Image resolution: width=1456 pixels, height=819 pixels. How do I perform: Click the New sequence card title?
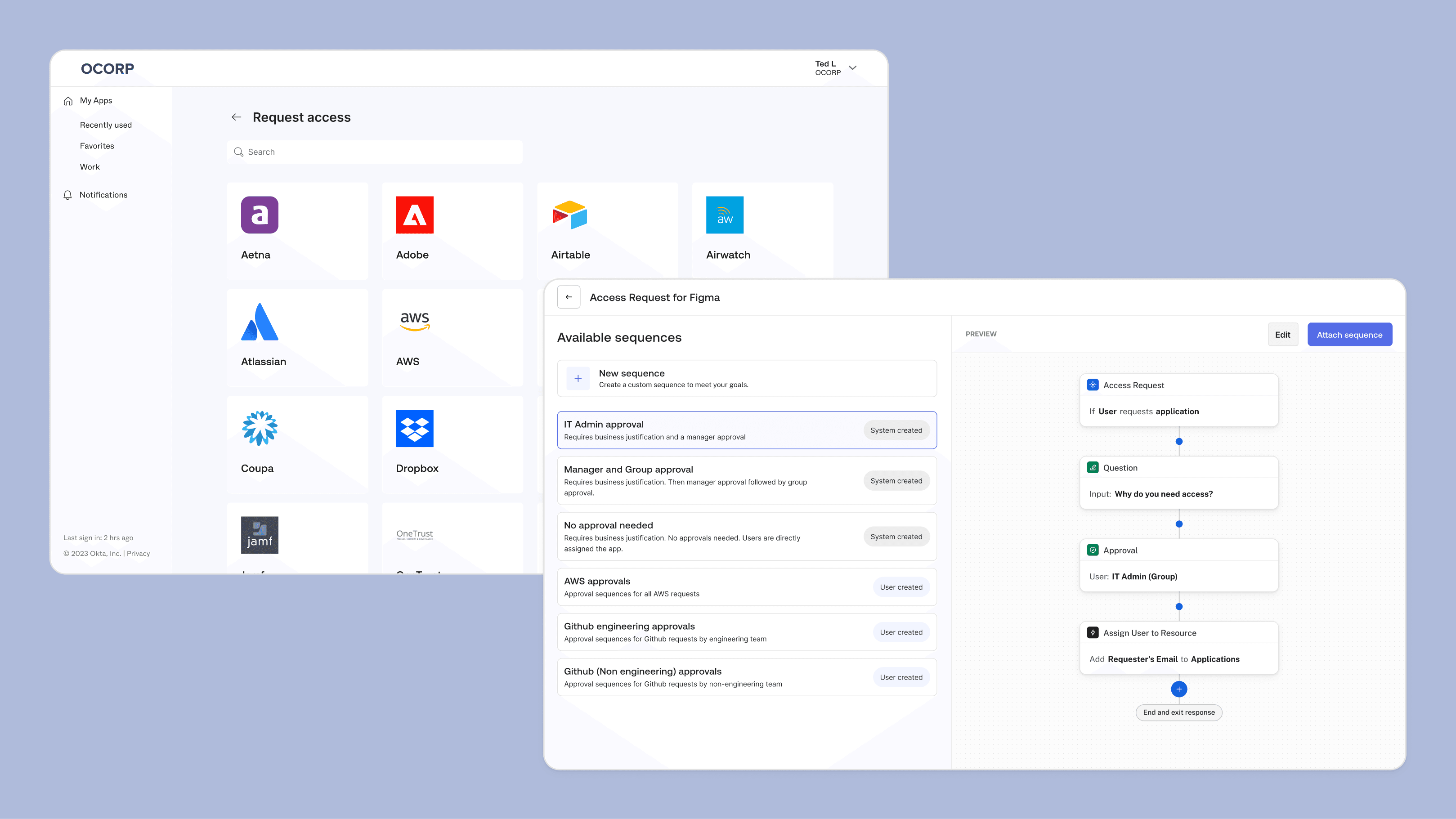click(632, 373)
